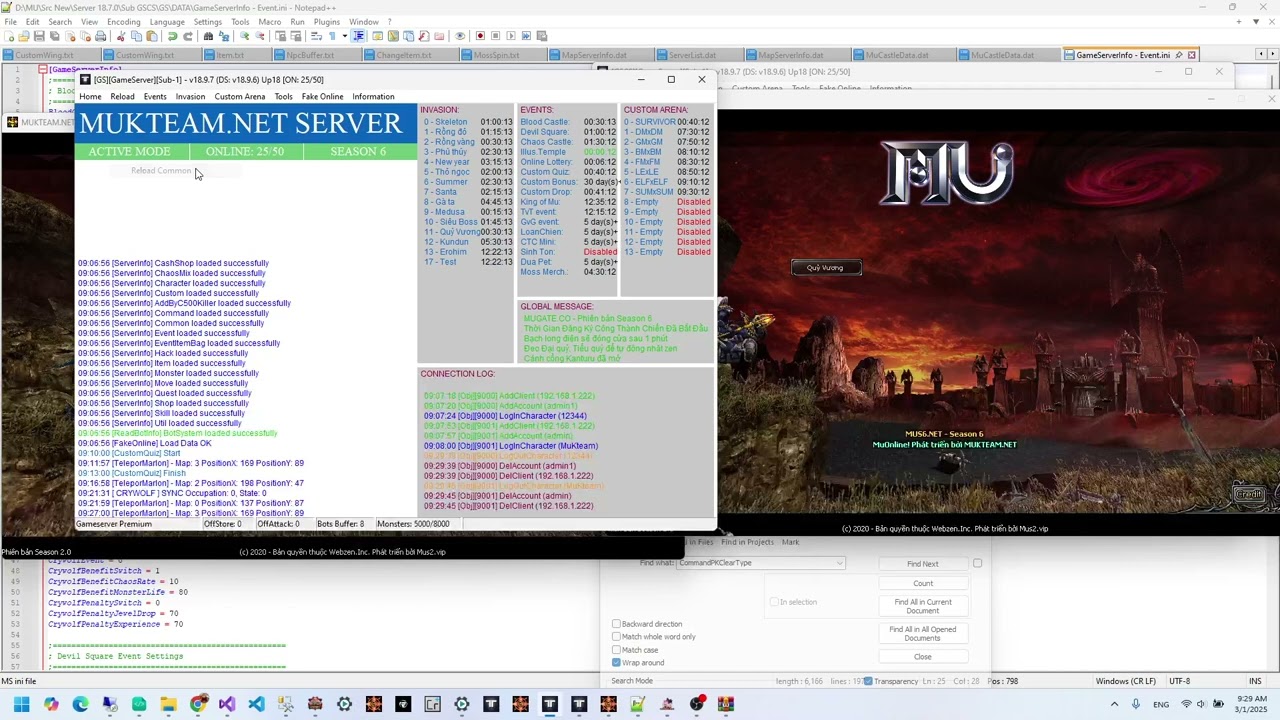Click the Credit button in MU game window

(x=1248, y=494)
